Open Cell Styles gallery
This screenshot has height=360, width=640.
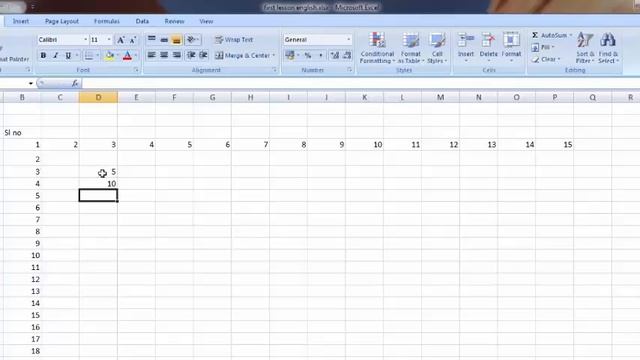click(x=437, y=48)
